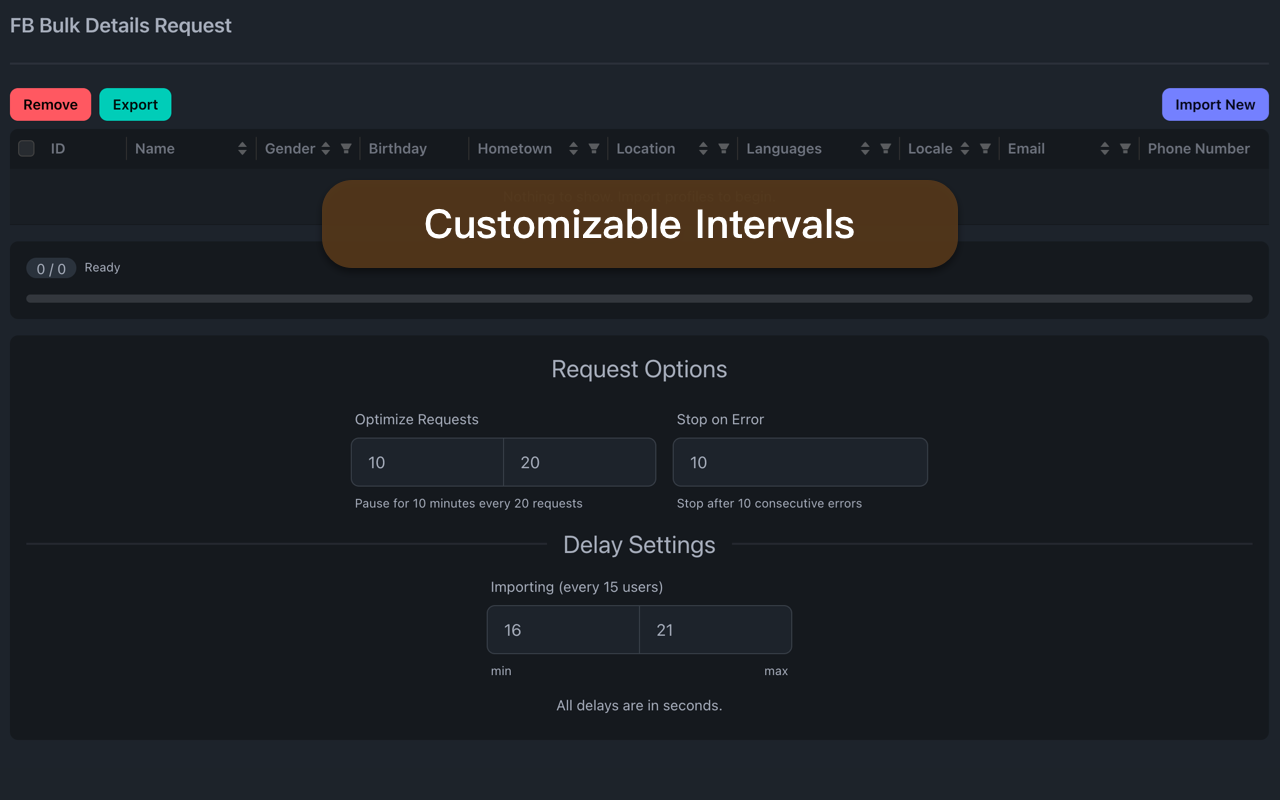Open the Location filter dropdown
Image resolution: width=1280 pixels, height=800 pixels.
pyautogui.click(x=724, y=149)
